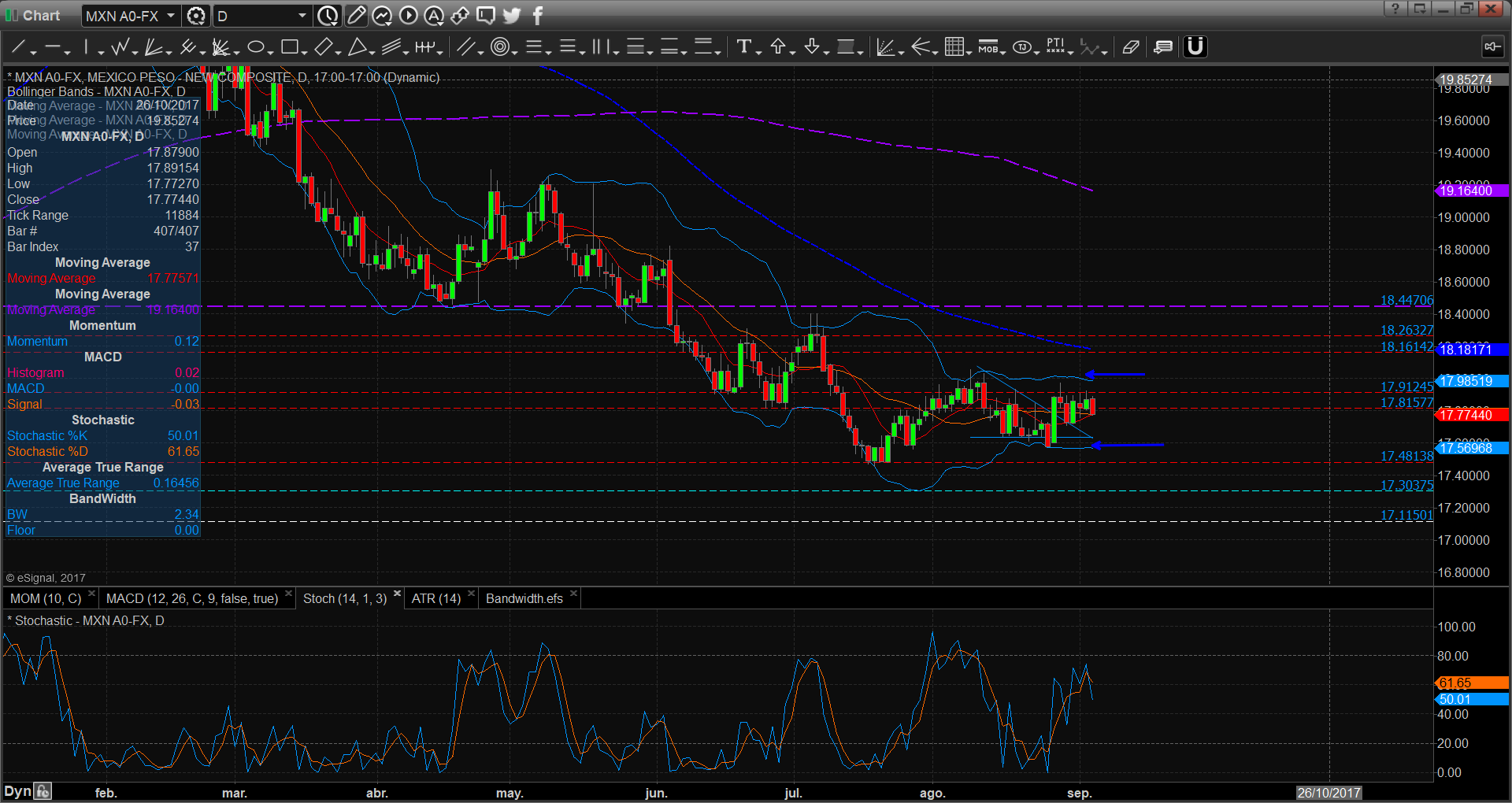The height and width of the screenshot is (803, 1512).
Task: Share chart on Facebook
Action: [538, 15]
